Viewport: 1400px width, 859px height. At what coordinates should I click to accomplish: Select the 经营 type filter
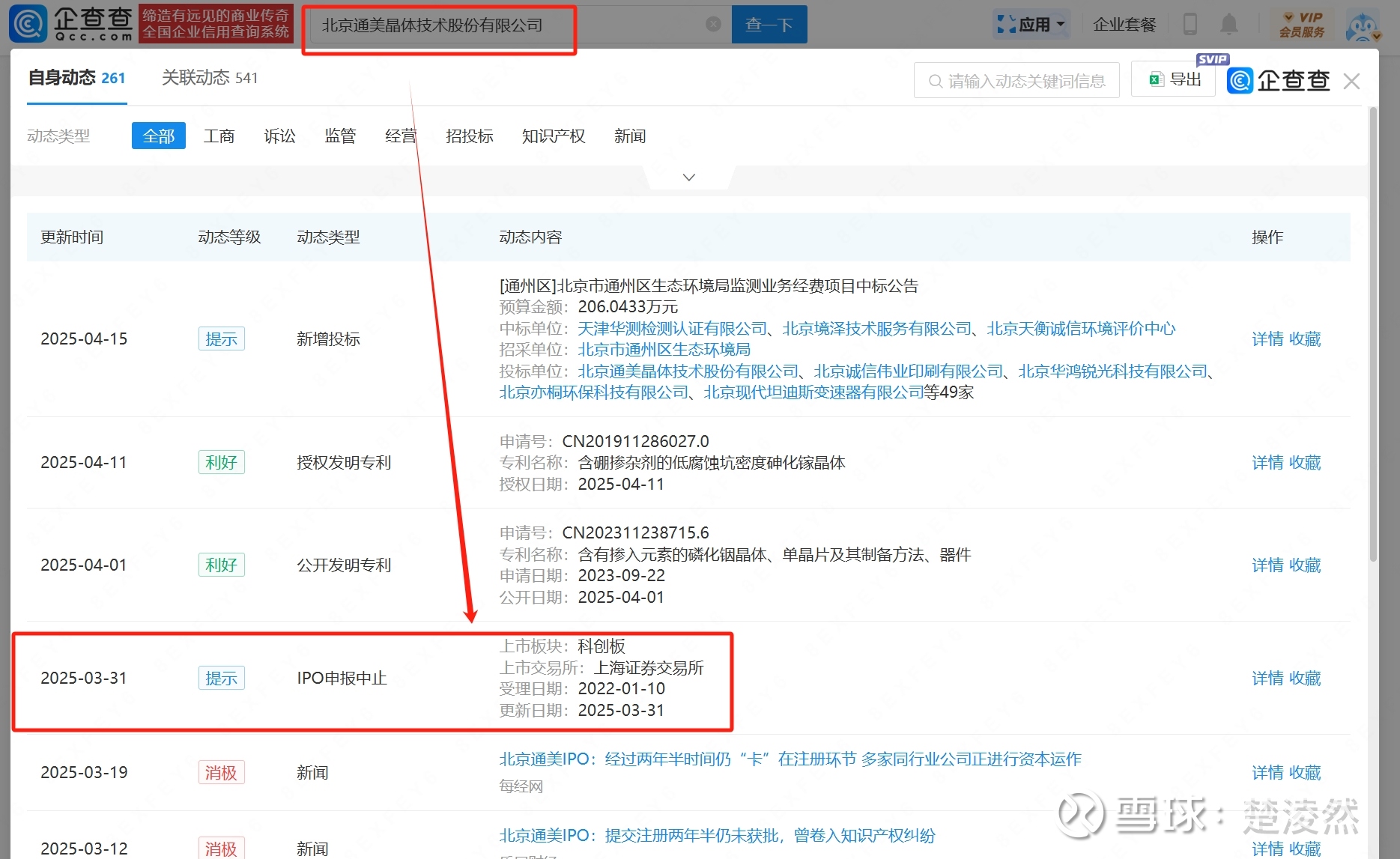[x=401, y=136]
